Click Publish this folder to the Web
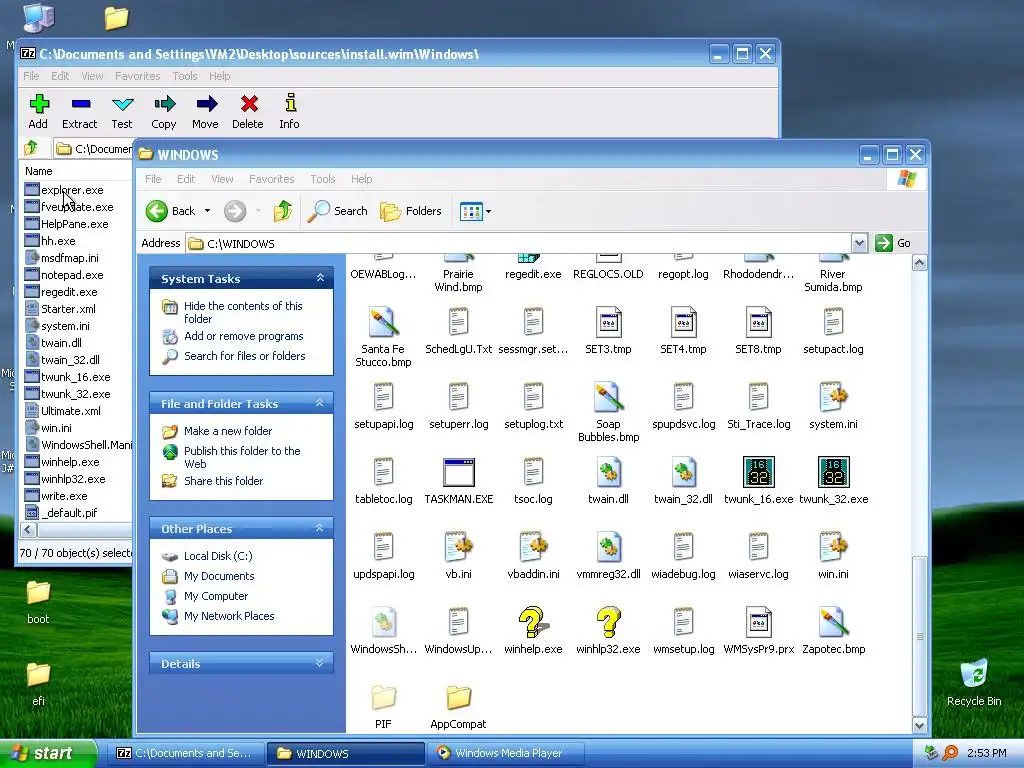The image size is (1024, 768). click(x=242, y=457)
